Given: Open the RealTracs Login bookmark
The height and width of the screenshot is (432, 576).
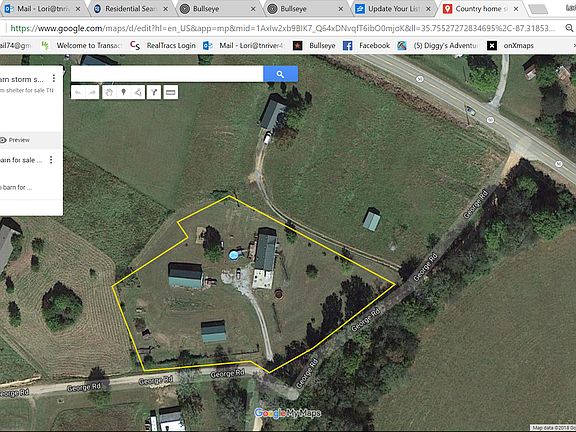Looking at the screenshot, I should [x=163, y=46].
